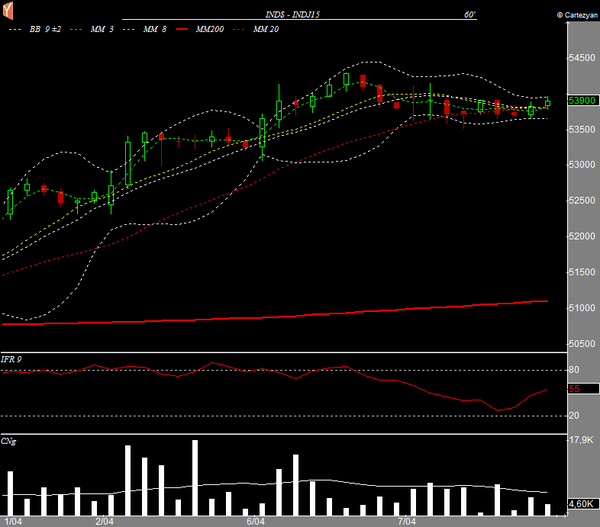This screenshot has width=600, height=527.
Task: Click the 6/04 date marker on time axis
Action: coord(255,521)
